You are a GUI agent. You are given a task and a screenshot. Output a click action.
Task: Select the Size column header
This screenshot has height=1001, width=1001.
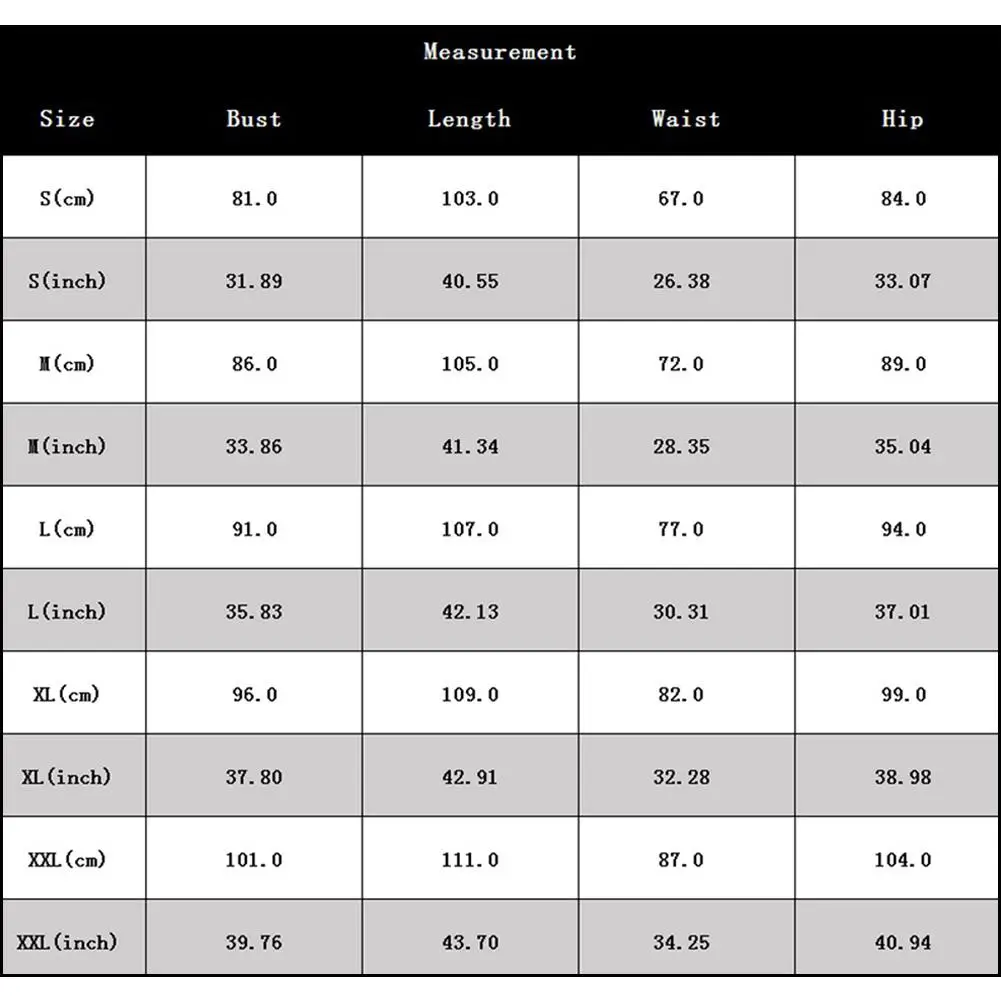(67, 119)
